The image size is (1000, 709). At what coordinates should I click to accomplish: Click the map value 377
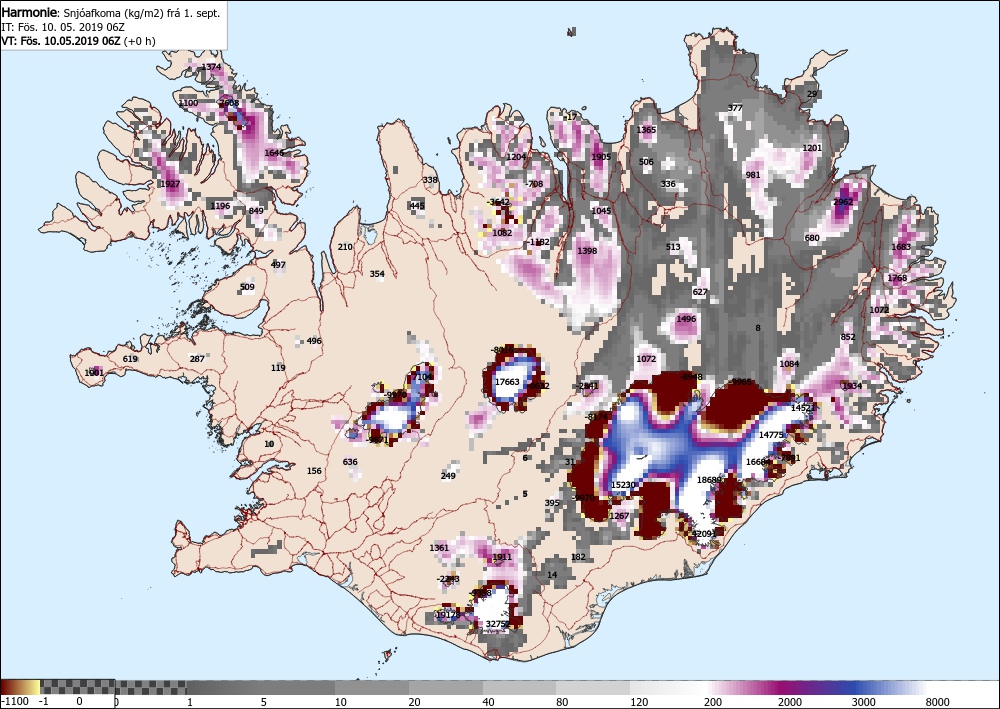coord(735,108)
